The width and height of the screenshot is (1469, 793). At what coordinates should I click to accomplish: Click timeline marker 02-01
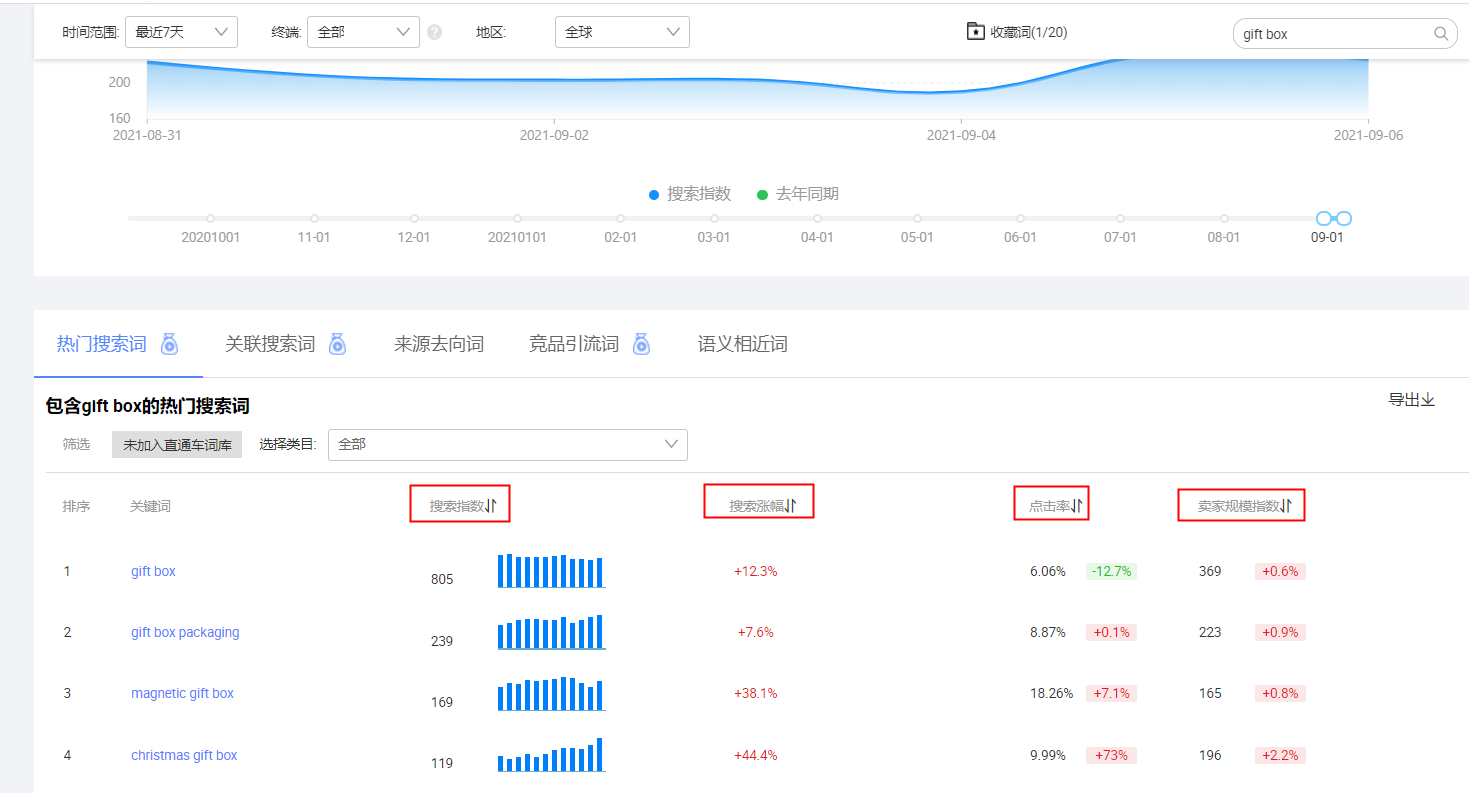pos(620,218)
